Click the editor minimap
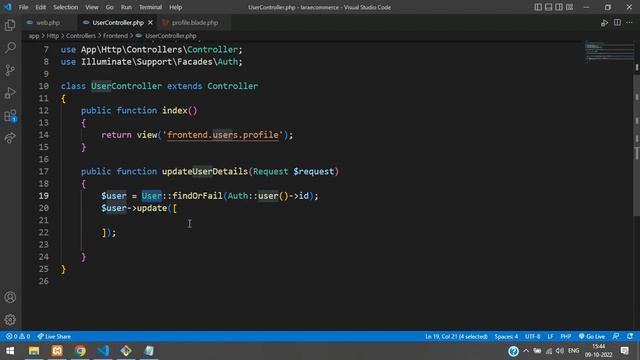Viewport: 640px width, 360px height. [609, 52]
